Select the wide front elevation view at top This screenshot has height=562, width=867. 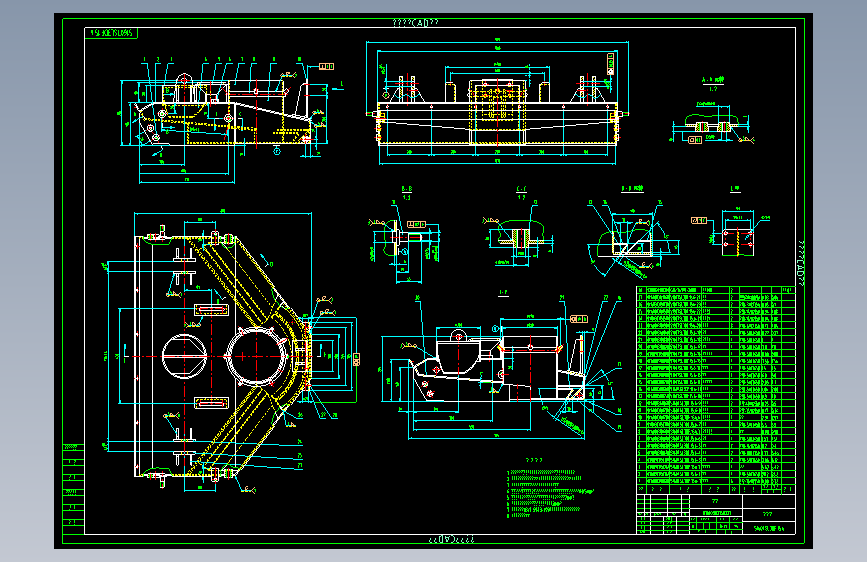(497, 102)
